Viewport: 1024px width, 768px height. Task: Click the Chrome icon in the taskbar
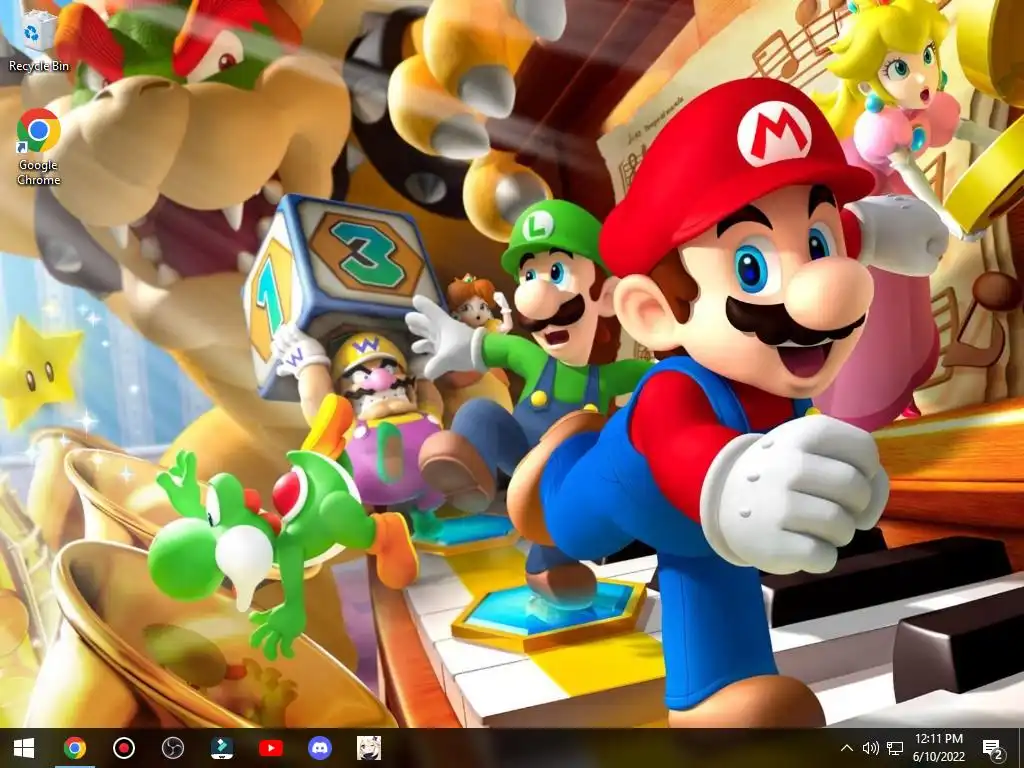[74, 748]
